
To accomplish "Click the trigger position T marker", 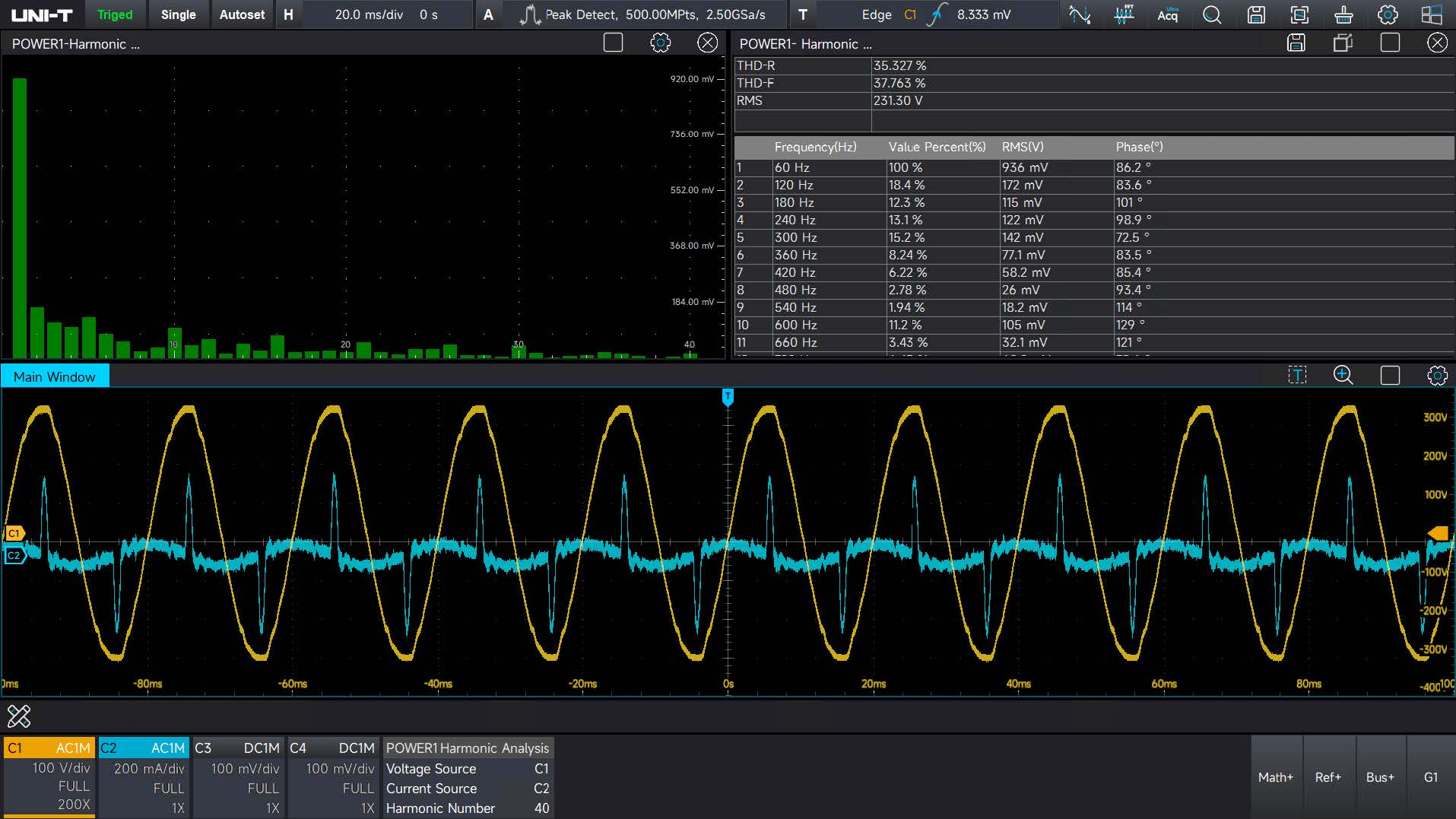I will tap(728, 397).
